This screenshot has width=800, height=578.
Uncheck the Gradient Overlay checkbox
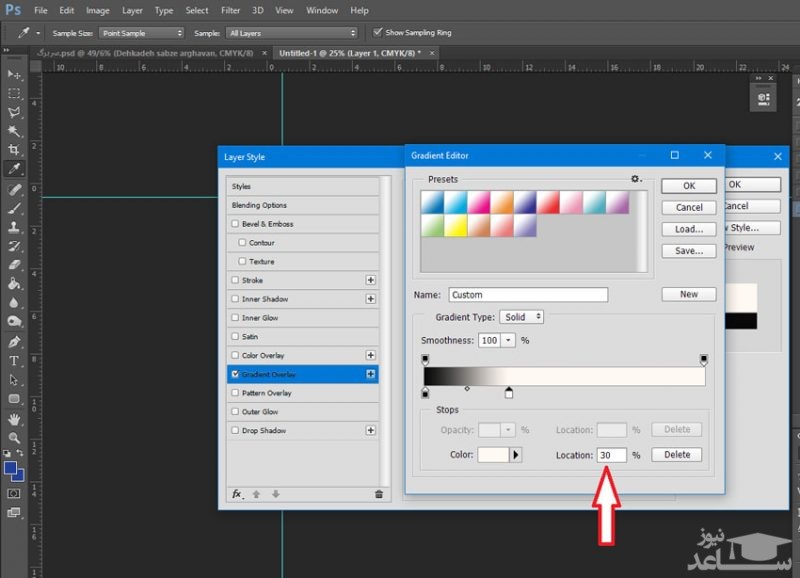point(235,374)
